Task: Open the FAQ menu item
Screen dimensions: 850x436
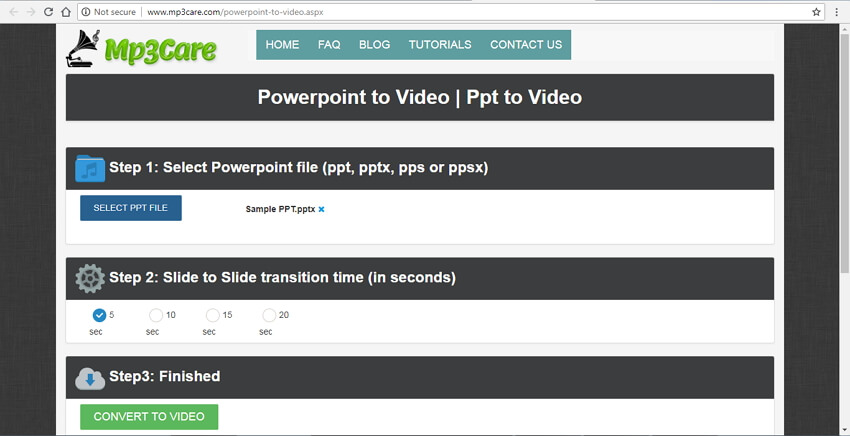Action: [x=329, y=44]
